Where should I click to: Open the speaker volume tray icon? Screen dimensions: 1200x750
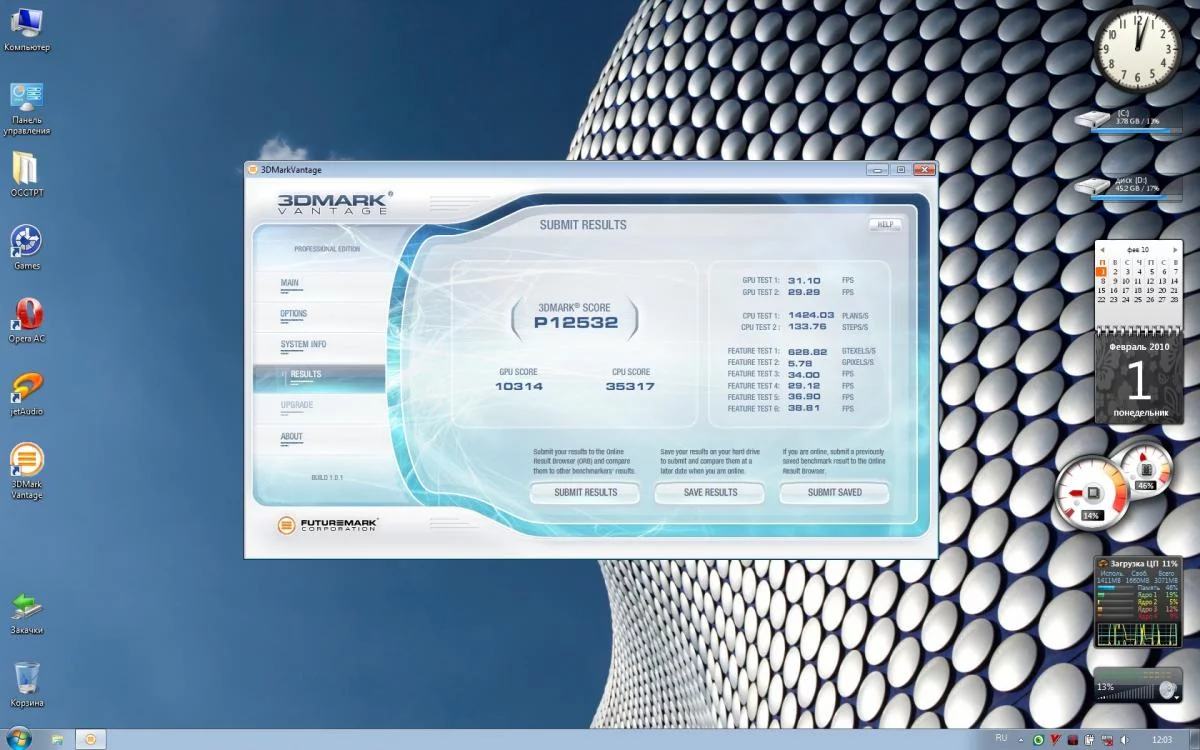coord(1124,740)
